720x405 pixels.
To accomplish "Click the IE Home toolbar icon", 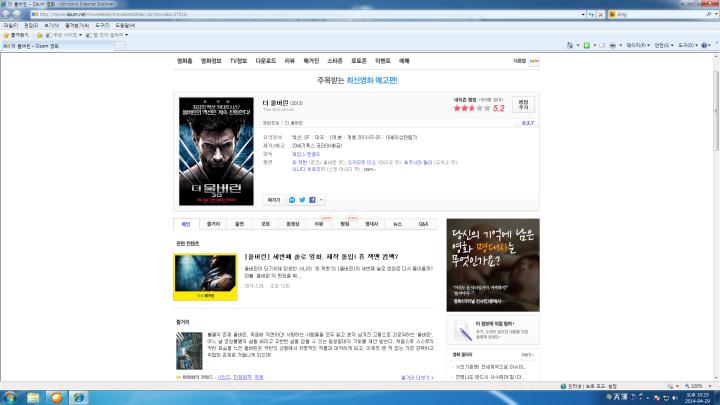I will point(569,45).
